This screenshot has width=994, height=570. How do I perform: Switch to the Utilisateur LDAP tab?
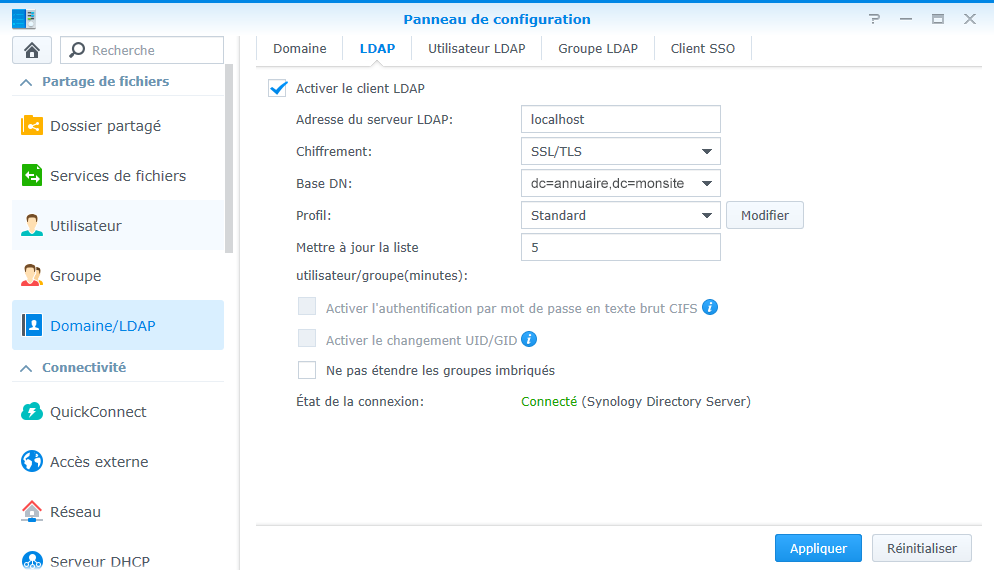[476, 48]
